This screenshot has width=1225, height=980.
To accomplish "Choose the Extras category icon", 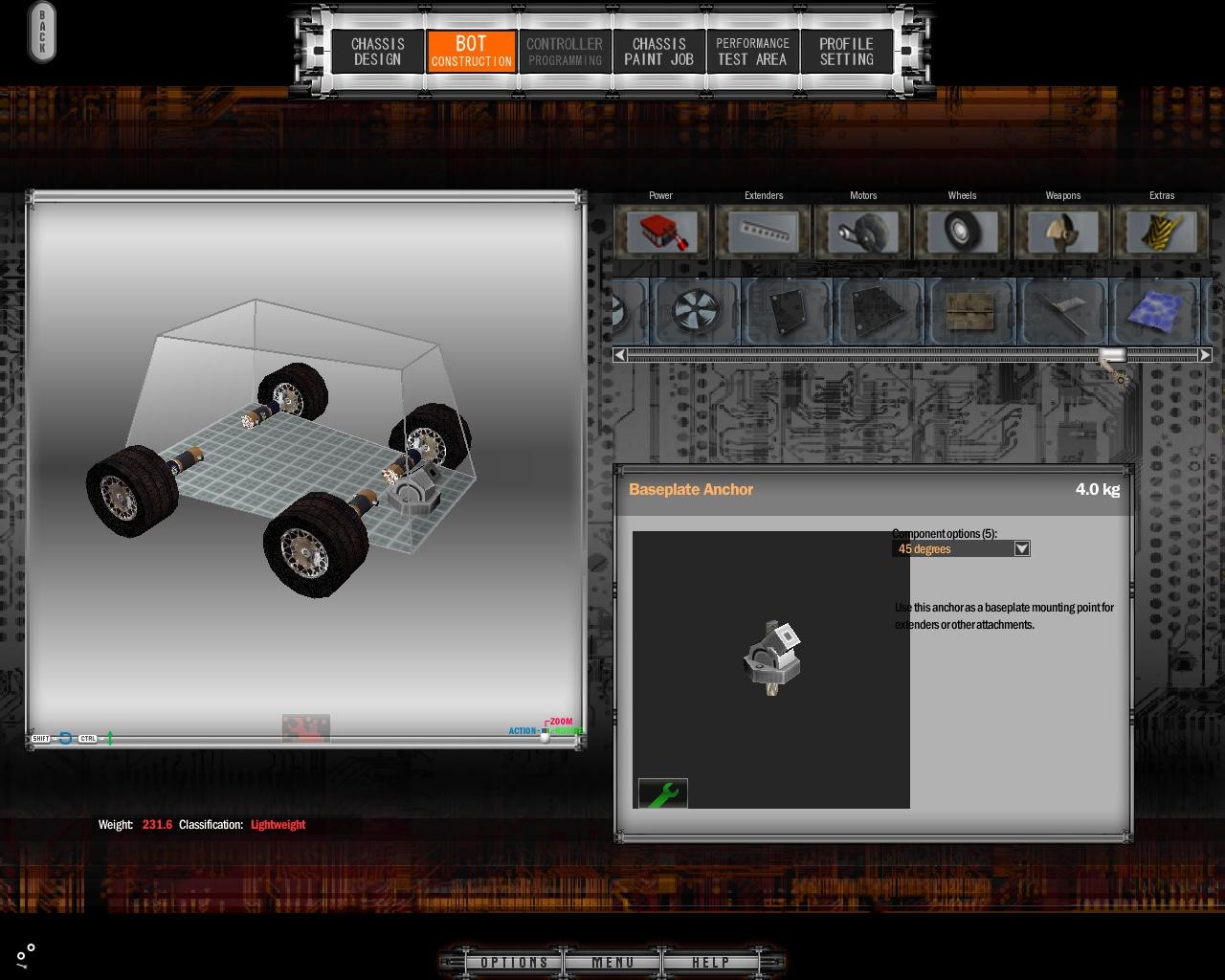I will [1161, 233].
